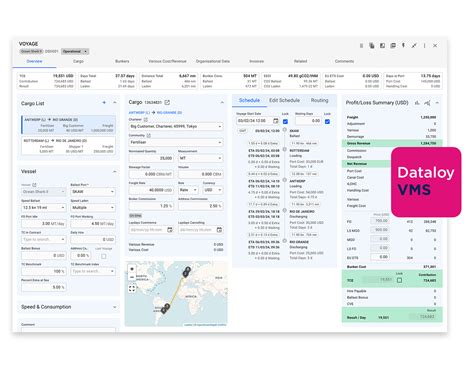This screenshot has width=474, height=370.
Task: Click the Waiting Days input field
Action: pos(308,121)
